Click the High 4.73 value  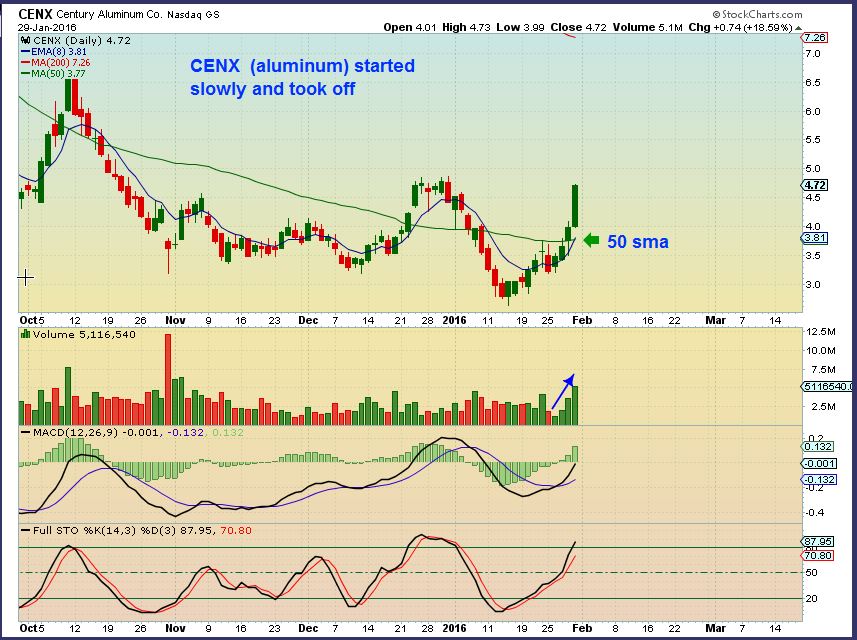(466, 27)
